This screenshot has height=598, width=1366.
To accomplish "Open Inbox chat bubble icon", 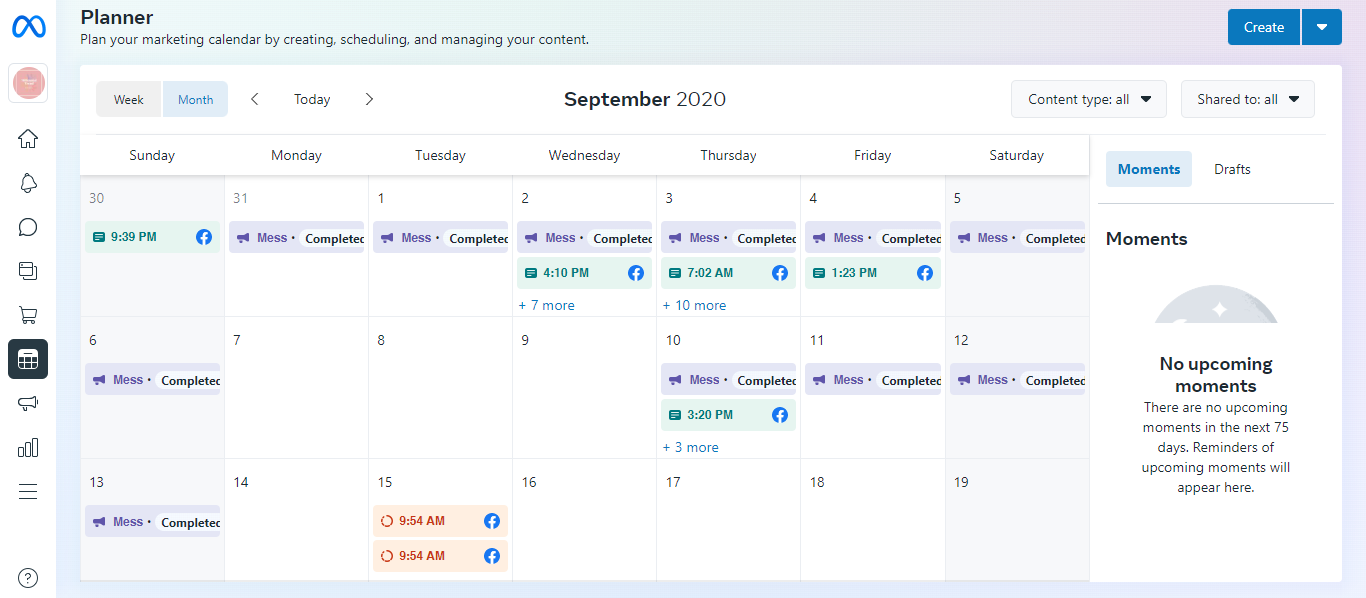I will (x=28, y=227).
